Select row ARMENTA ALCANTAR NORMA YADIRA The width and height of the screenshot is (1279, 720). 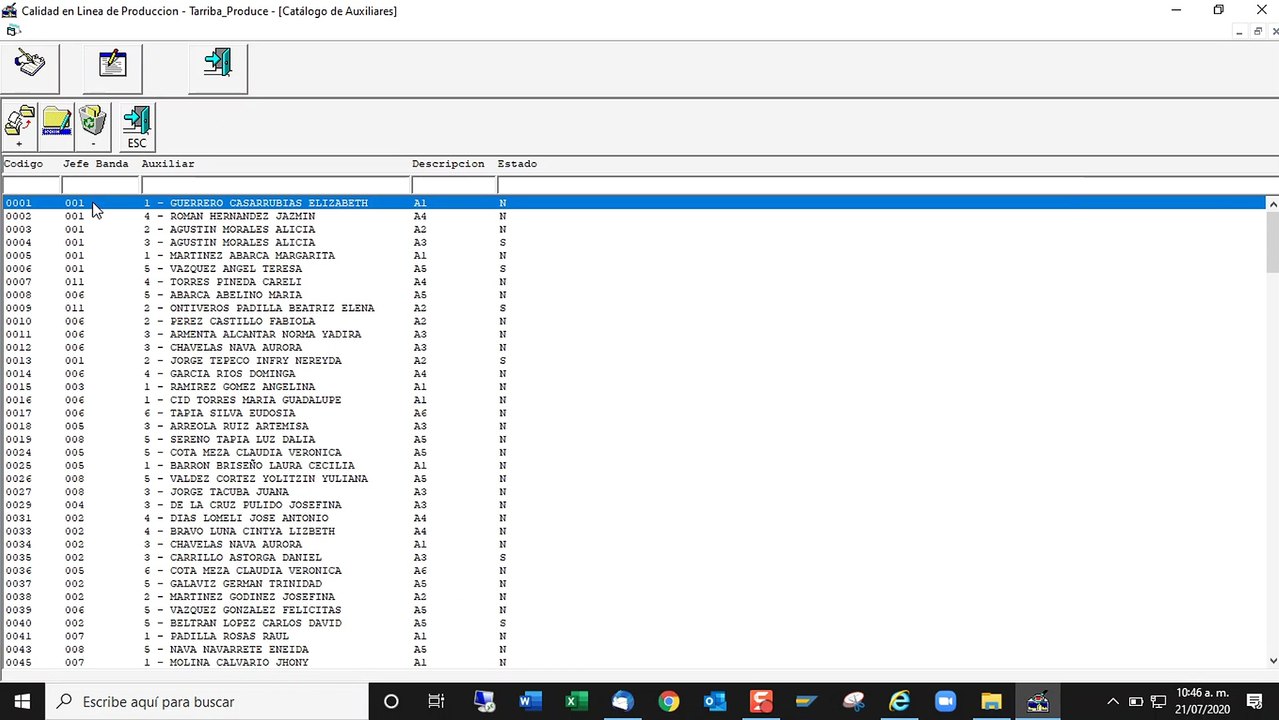[634, 334]
